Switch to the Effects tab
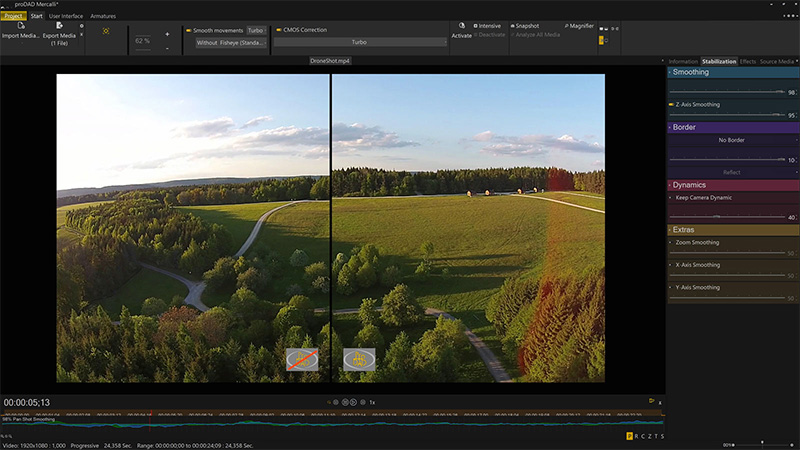This screenshot has height=450, width=800. point(747,62)
